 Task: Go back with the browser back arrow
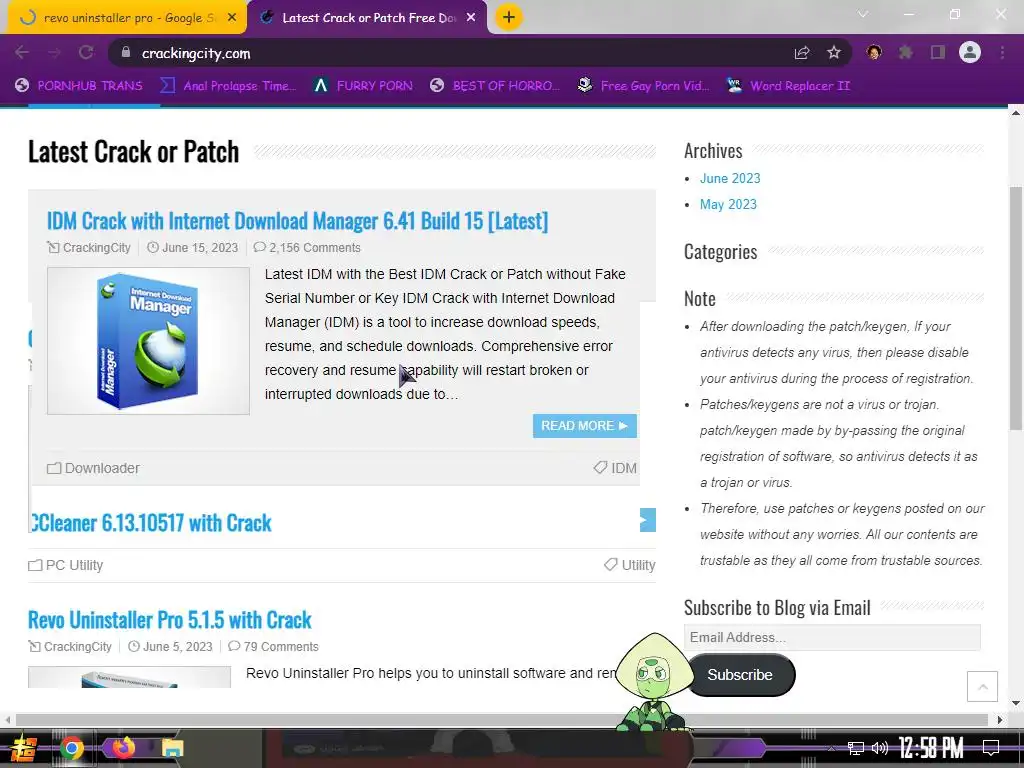click(22, 53)
